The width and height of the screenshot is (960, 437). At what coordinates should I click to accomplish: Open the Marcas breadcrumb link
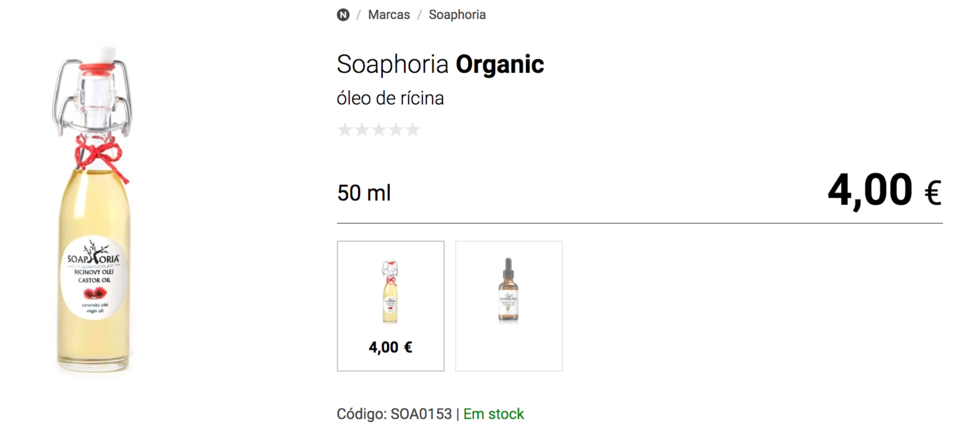pos(389,15)
